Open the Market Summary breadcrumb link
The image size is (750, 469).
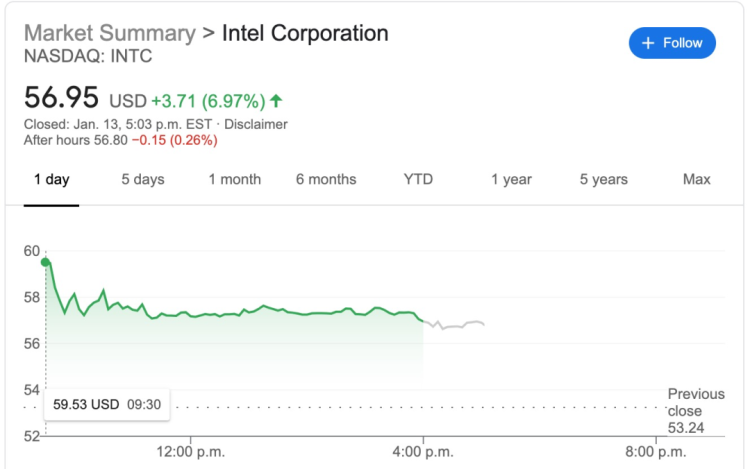coord(109,33)
